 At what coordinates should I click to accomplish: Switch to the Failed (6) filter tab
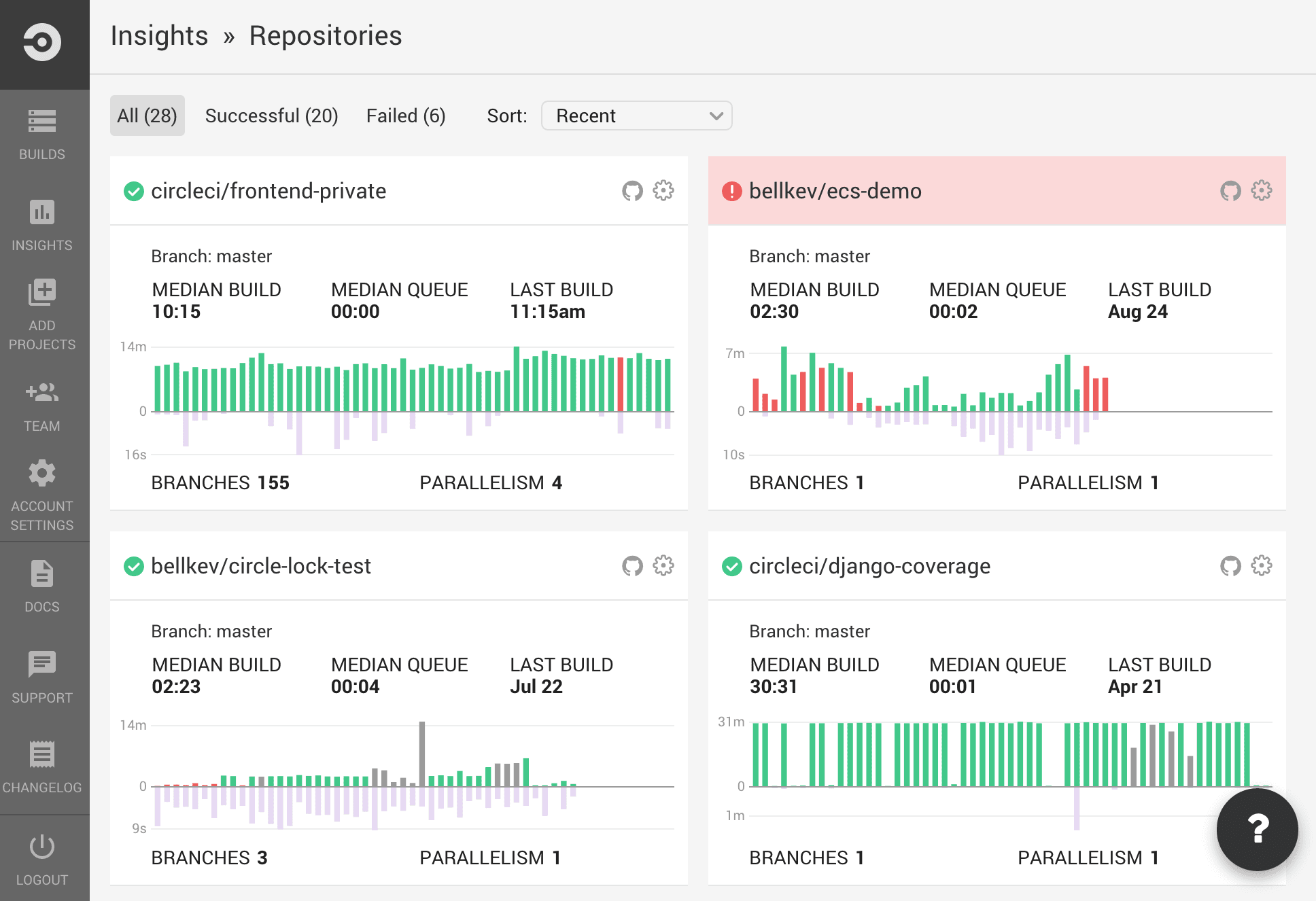406,116
